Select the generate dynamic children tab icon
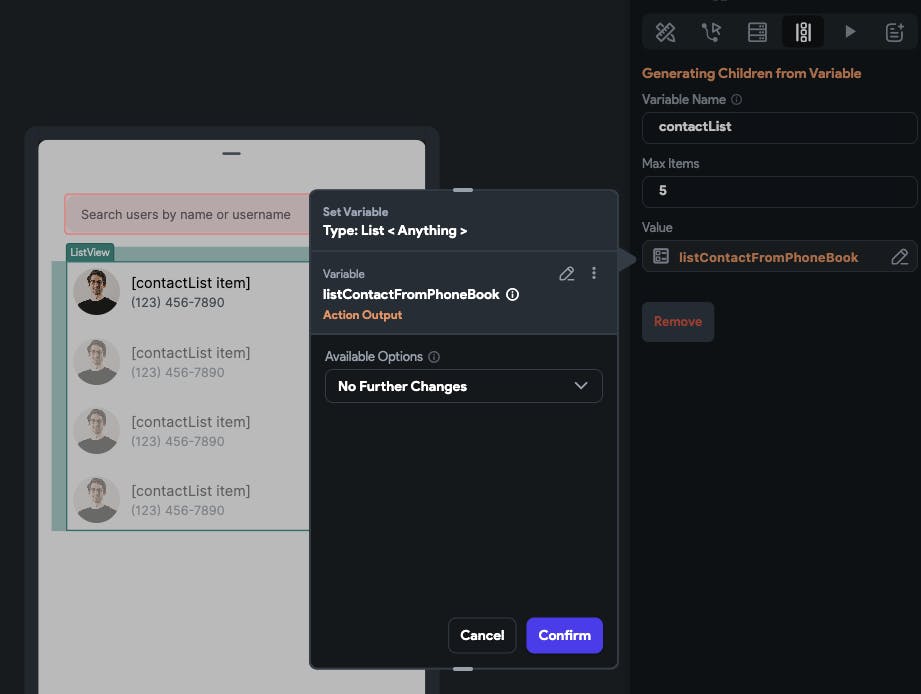921x694 pixels. 803,32
